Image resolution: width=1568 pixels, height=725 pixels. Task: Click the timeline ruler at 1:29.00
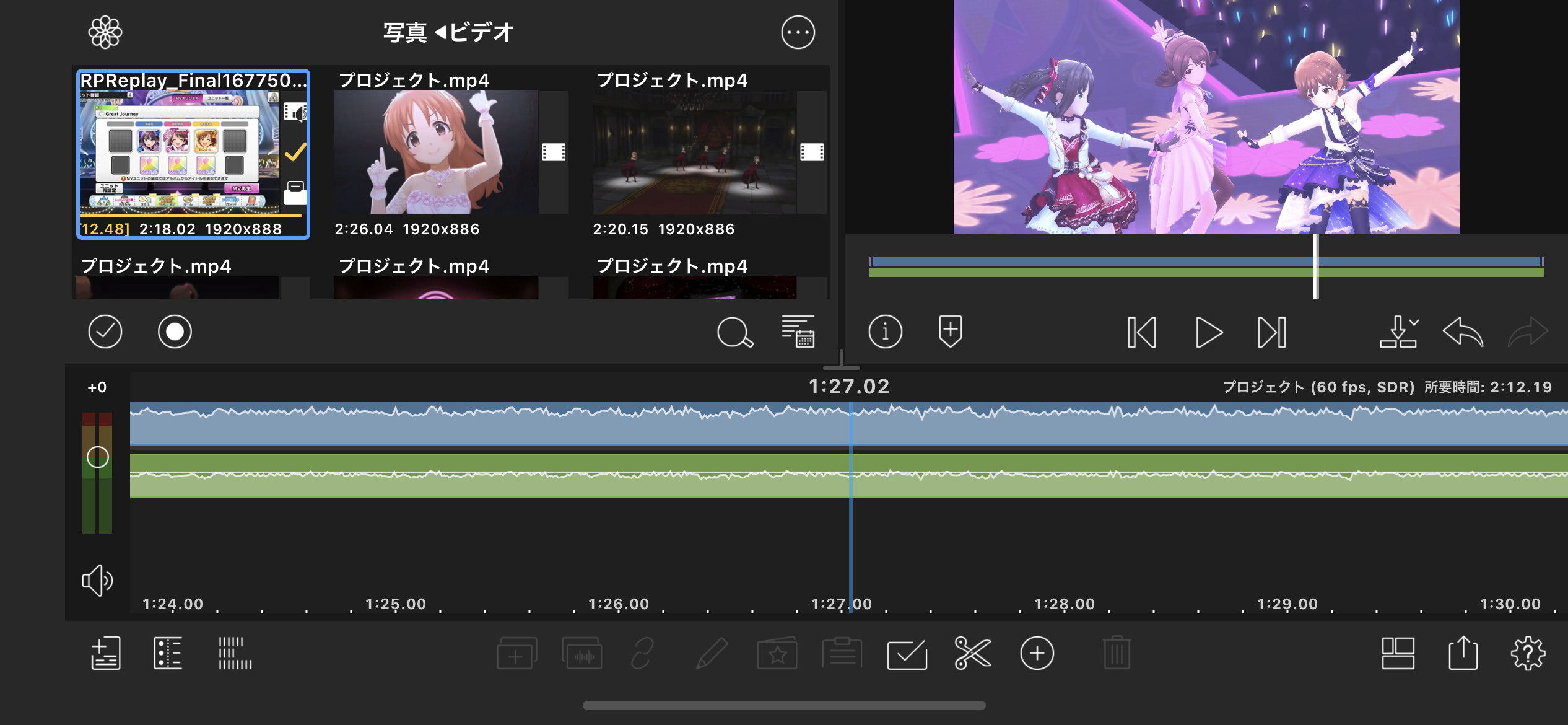1287,604
